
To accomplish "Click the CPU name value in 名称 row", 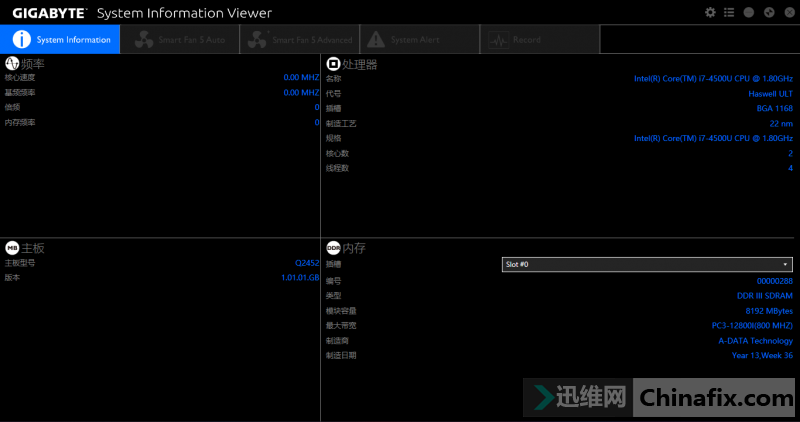I will coord(713,79).
